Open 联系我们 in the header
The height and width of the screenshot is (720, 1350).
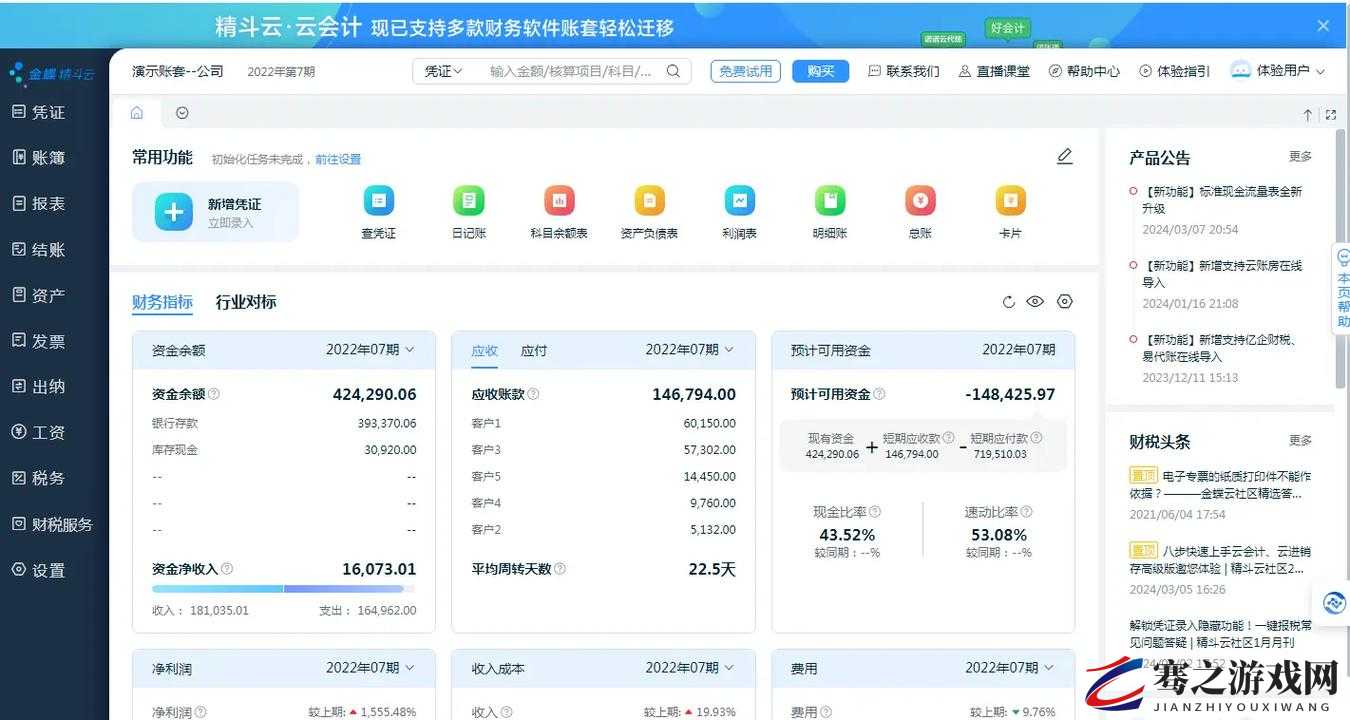pos(904,71)
